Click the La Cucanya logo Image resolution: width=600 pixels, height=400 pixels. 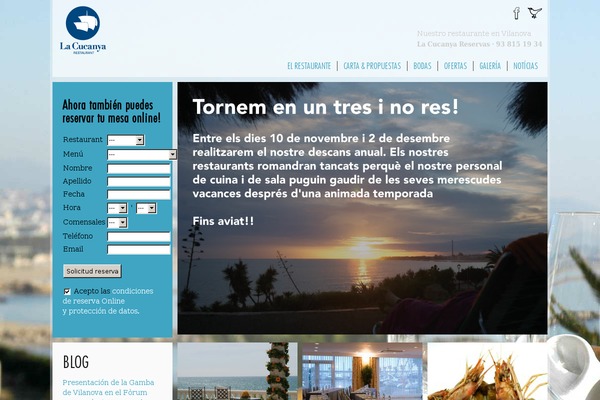point(83,30)
